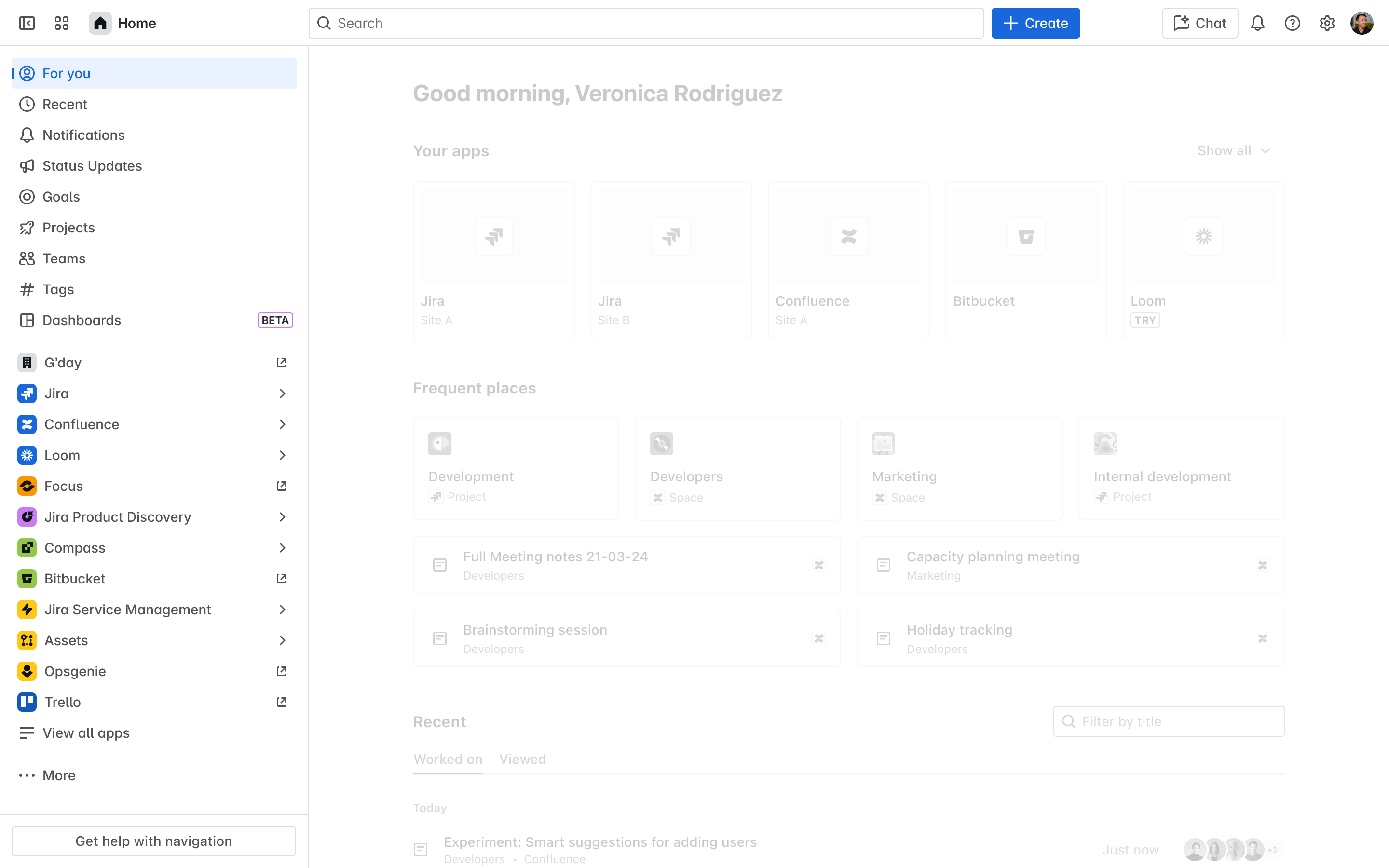Switch to the Viewed tab

522,759
